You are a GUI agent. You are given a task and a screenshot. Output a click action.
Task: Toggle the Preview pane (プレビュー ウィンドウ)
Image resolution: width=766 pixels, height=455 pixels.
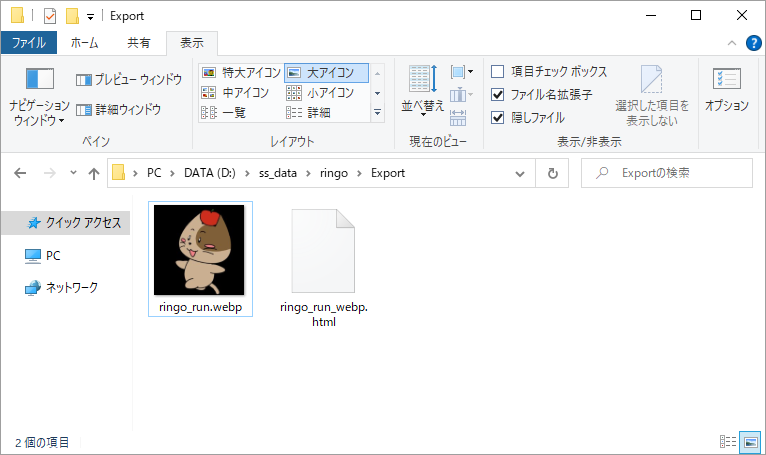(129, 79)
